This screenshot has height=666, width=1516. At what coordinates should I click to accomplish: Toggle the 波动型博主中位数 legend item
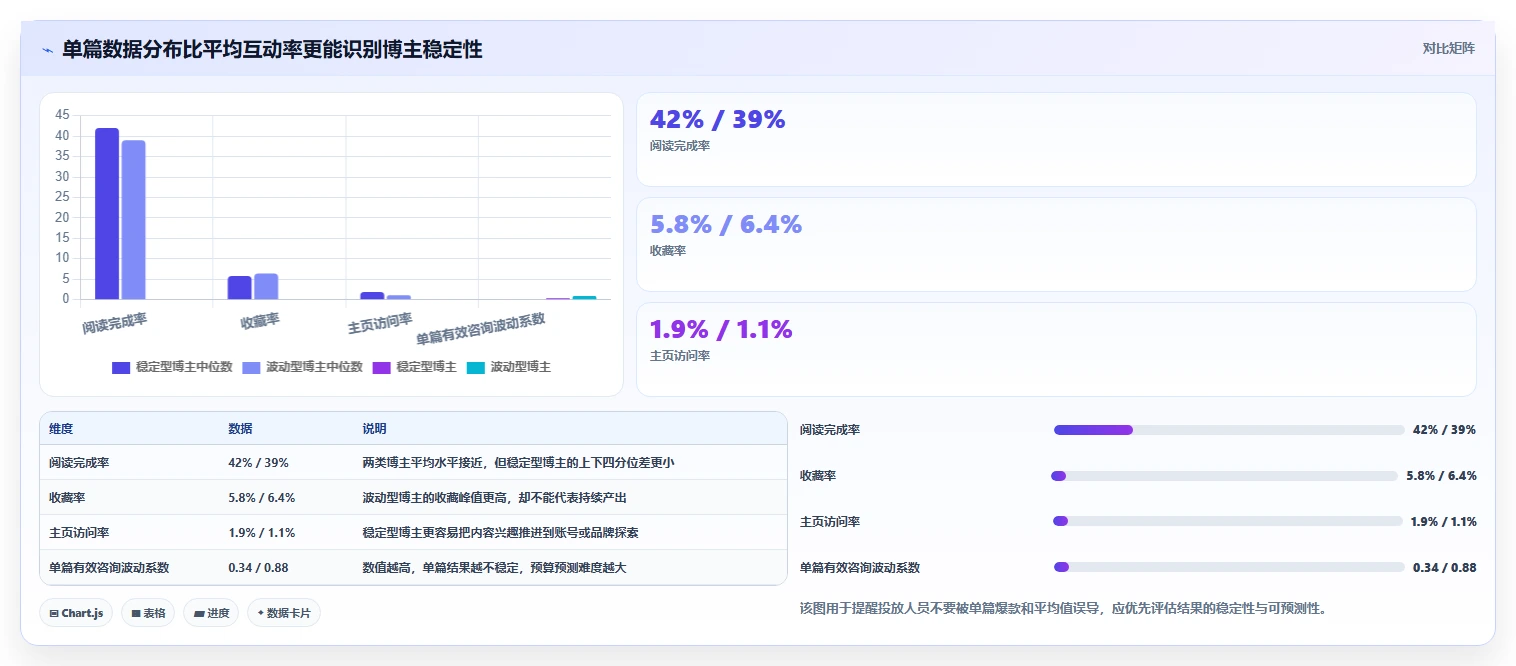coord(302,367)
